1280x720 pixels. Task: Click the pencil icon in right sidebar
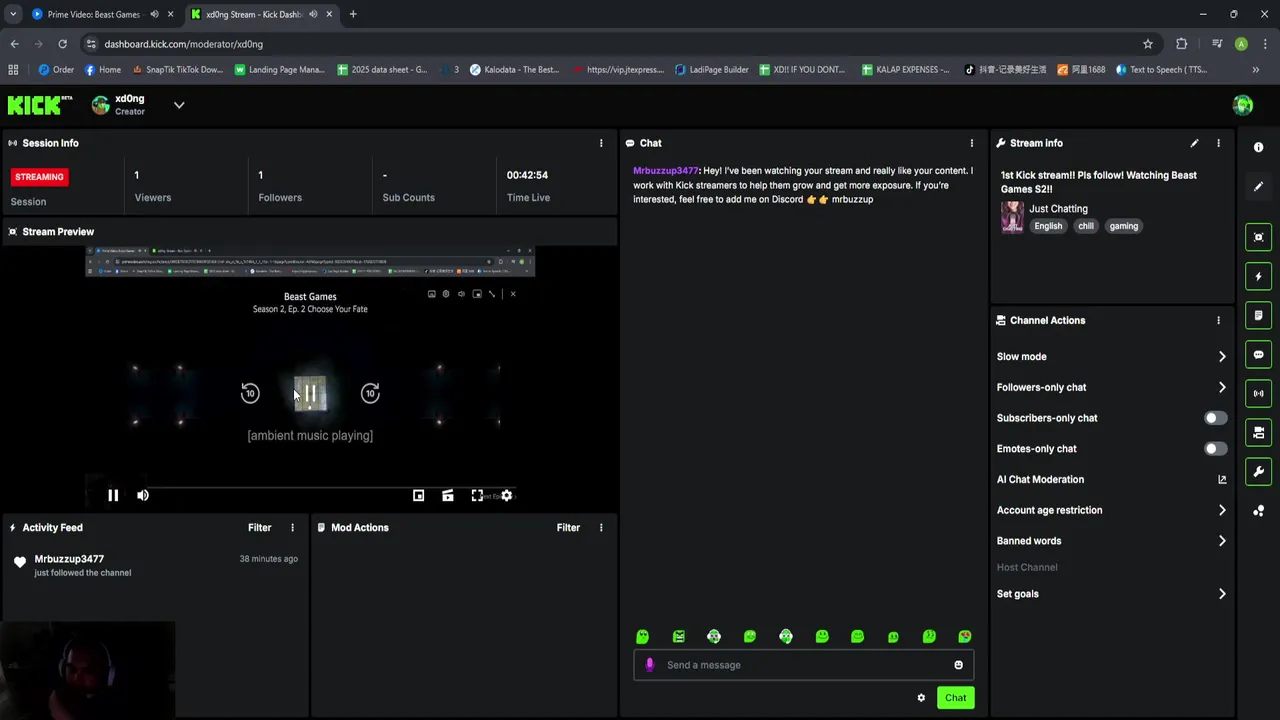1258,187
